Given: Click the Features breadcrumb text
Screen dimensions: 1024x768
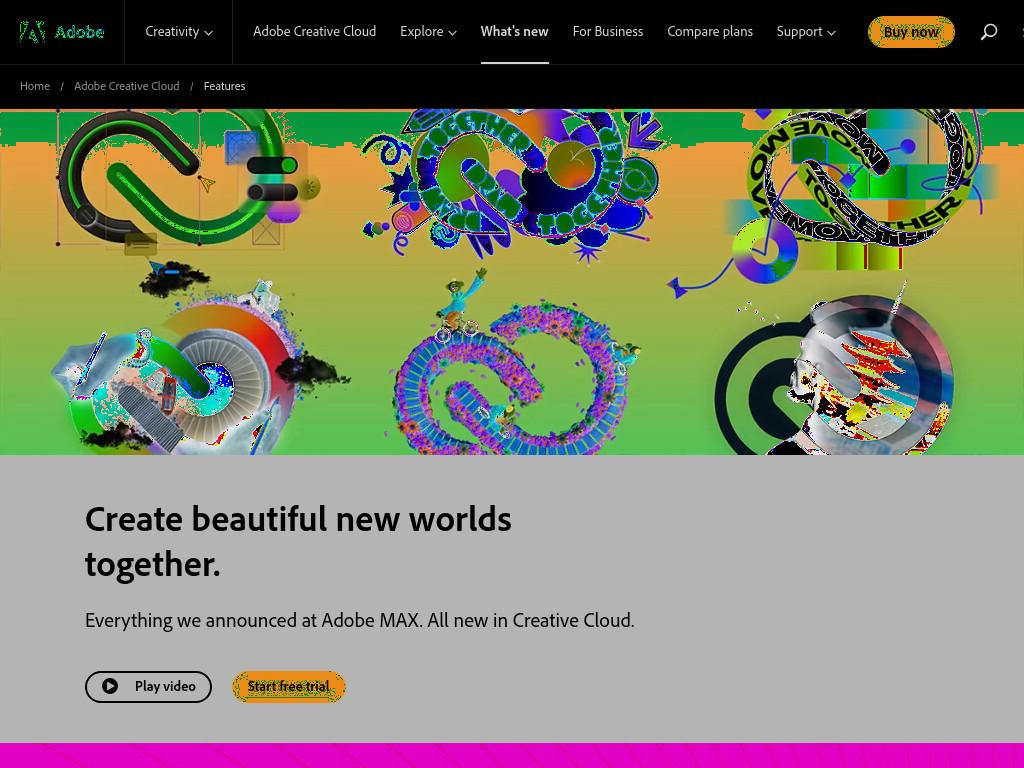Looking at the screenshot, I should coord(225,86).
